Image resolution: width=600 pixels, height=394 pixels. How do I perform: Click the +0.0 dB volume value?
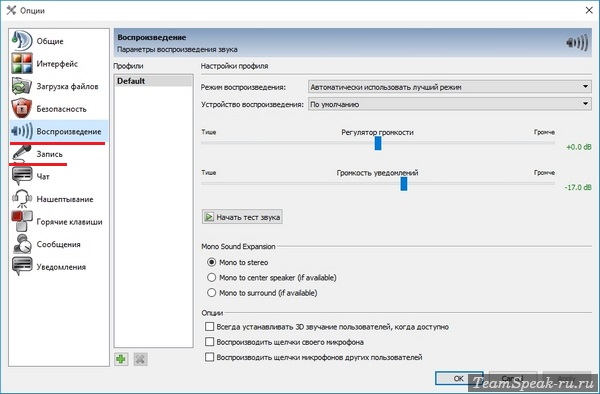(x=579, y=147)
